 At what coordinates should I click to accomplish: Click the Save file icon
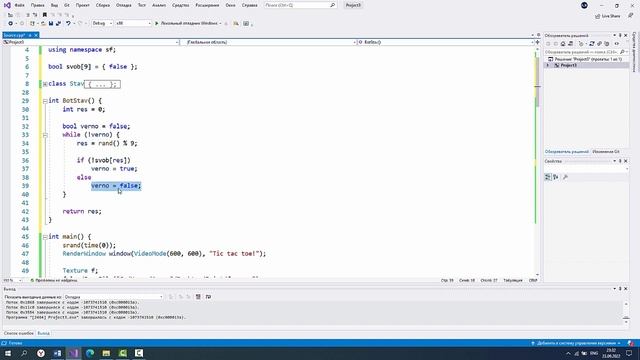(51, 24)
